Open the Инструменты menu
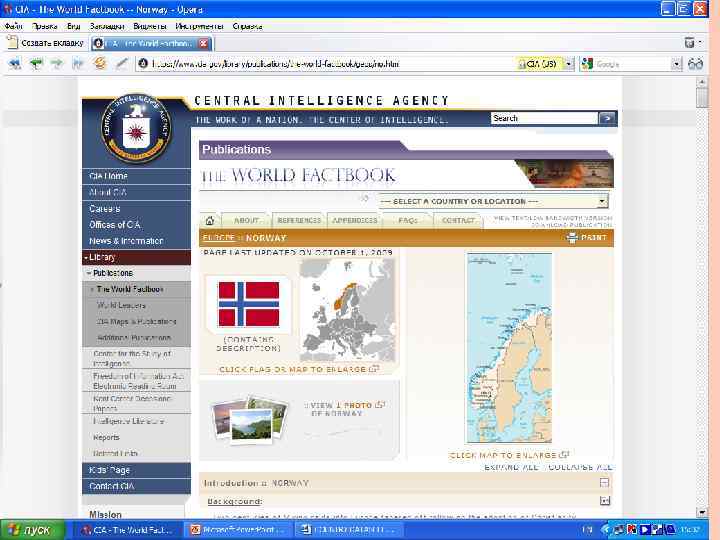The image size is (720, 540). 199,26
